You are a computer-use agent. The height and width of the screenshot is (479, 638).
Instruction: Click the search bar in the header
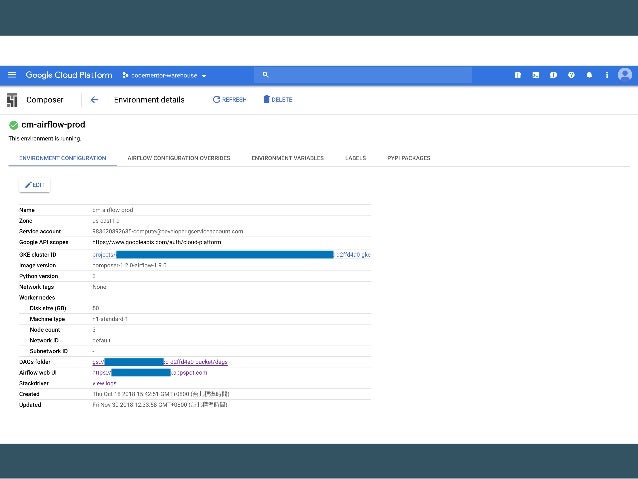pos(380,75)
